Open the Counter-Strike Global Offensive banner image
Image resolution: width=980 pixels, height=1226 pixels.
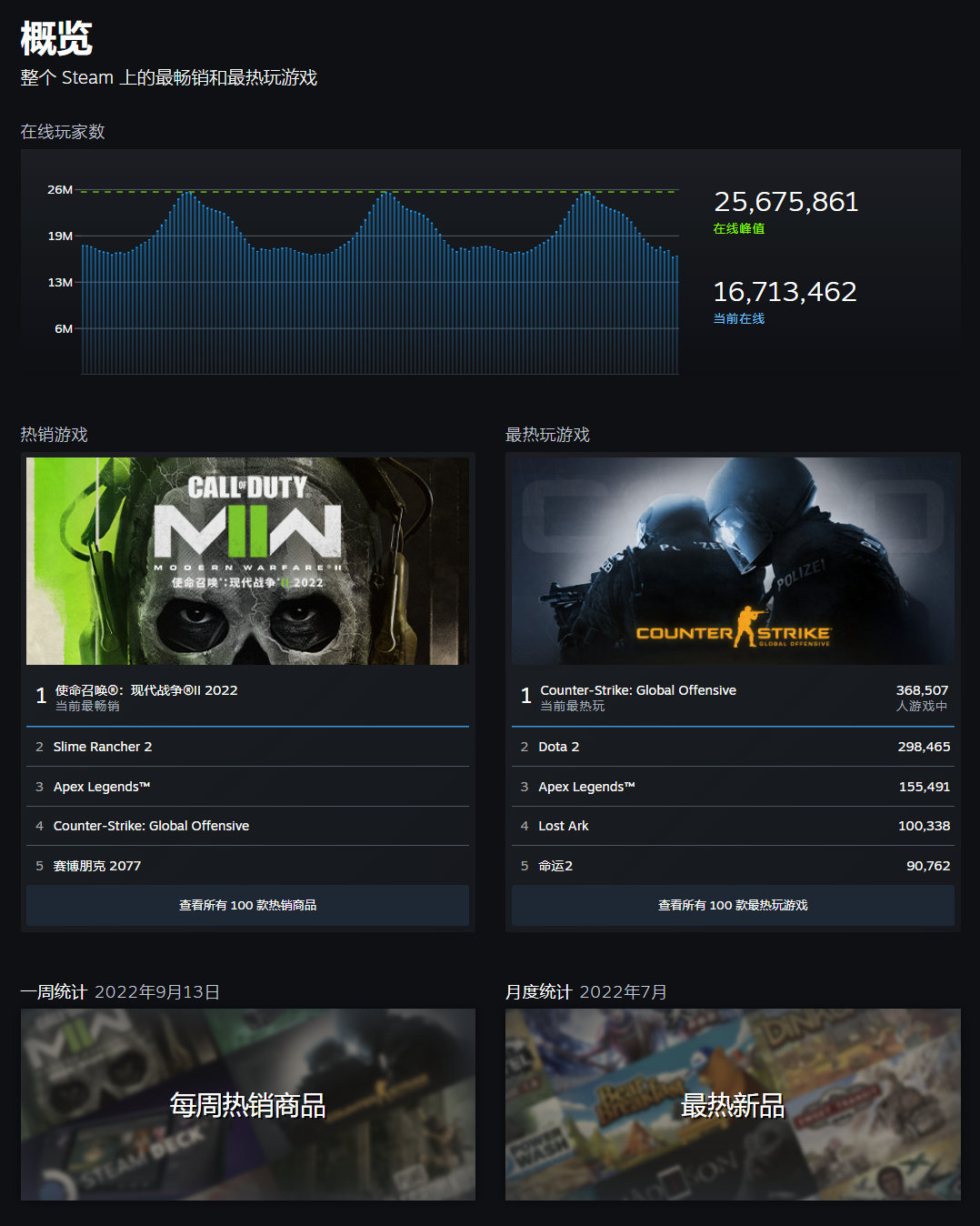[x=733, y=560]
